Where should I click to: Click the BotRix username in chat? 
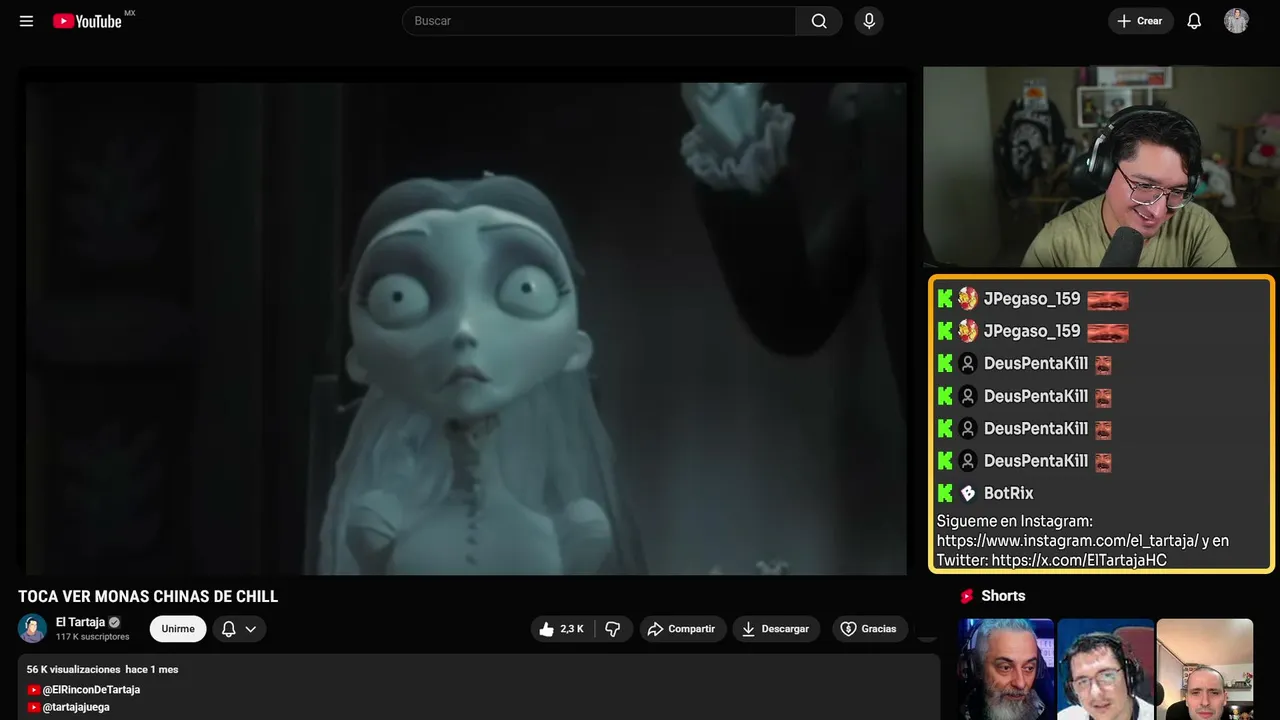pyautogui.click(x=1009, y=493)
